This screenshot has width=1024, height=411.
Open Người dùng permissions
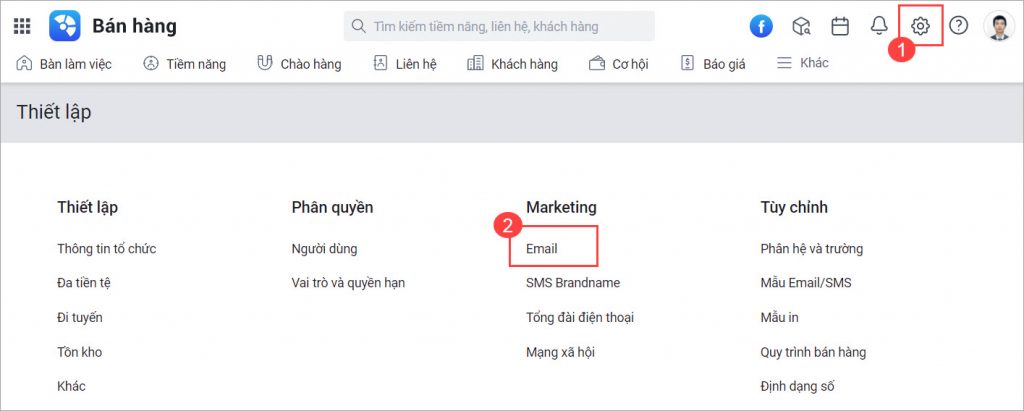point(325,249)
